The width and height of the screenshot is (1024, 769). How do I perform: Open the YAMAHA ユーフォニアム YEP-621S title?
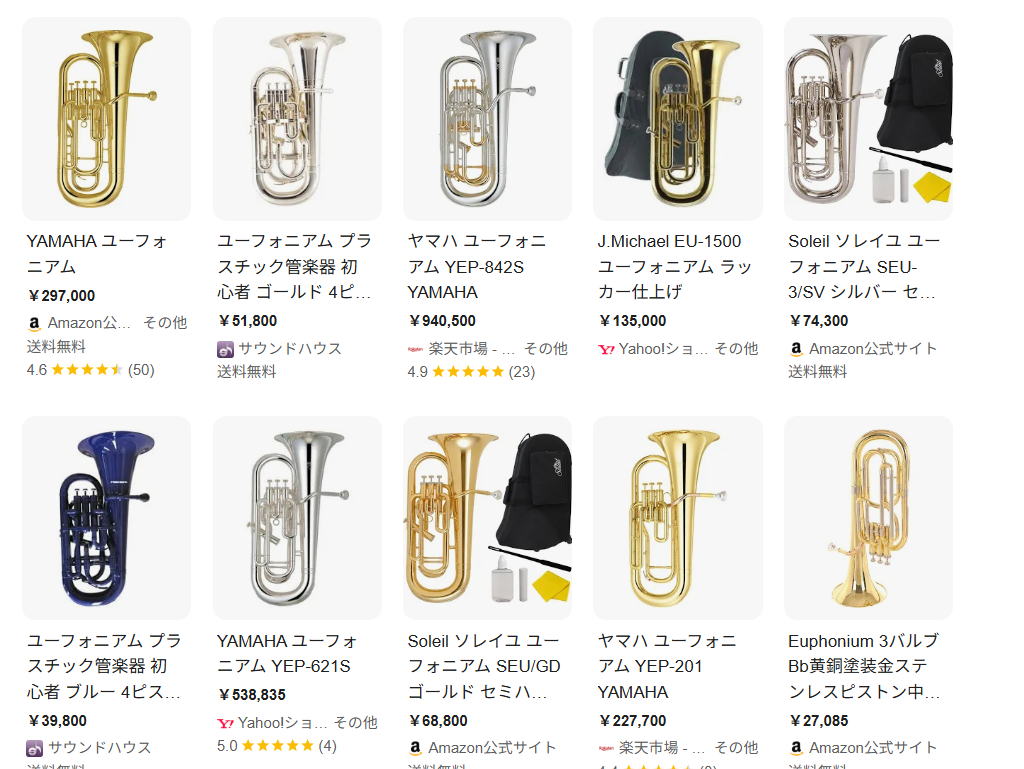click(288, 653)
